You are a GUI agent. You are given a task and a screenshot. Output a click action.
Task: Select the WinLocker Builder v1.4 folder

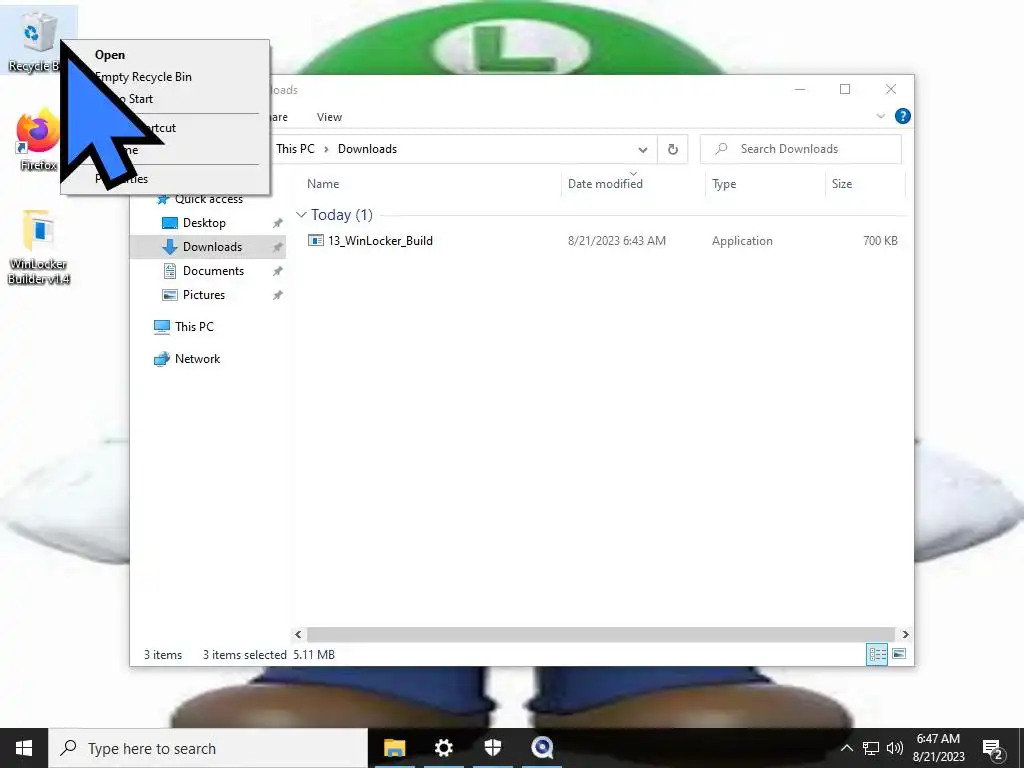click(39, 247)
